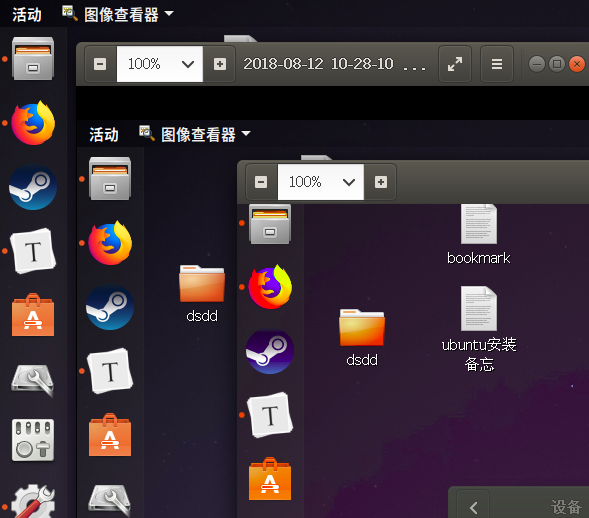Zoom out with the minus button in the header bar
This screenshot has height=518, width=589.
(100, 64)
